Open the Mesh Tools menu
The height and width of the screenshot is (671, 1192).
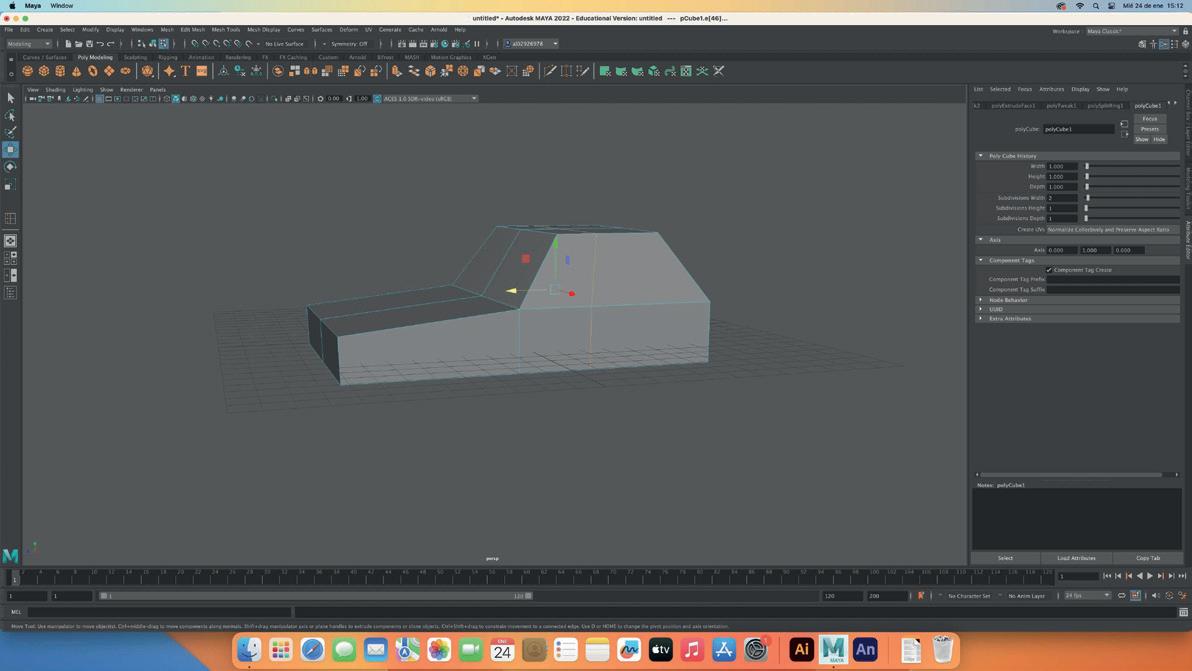tap(226, 30)
